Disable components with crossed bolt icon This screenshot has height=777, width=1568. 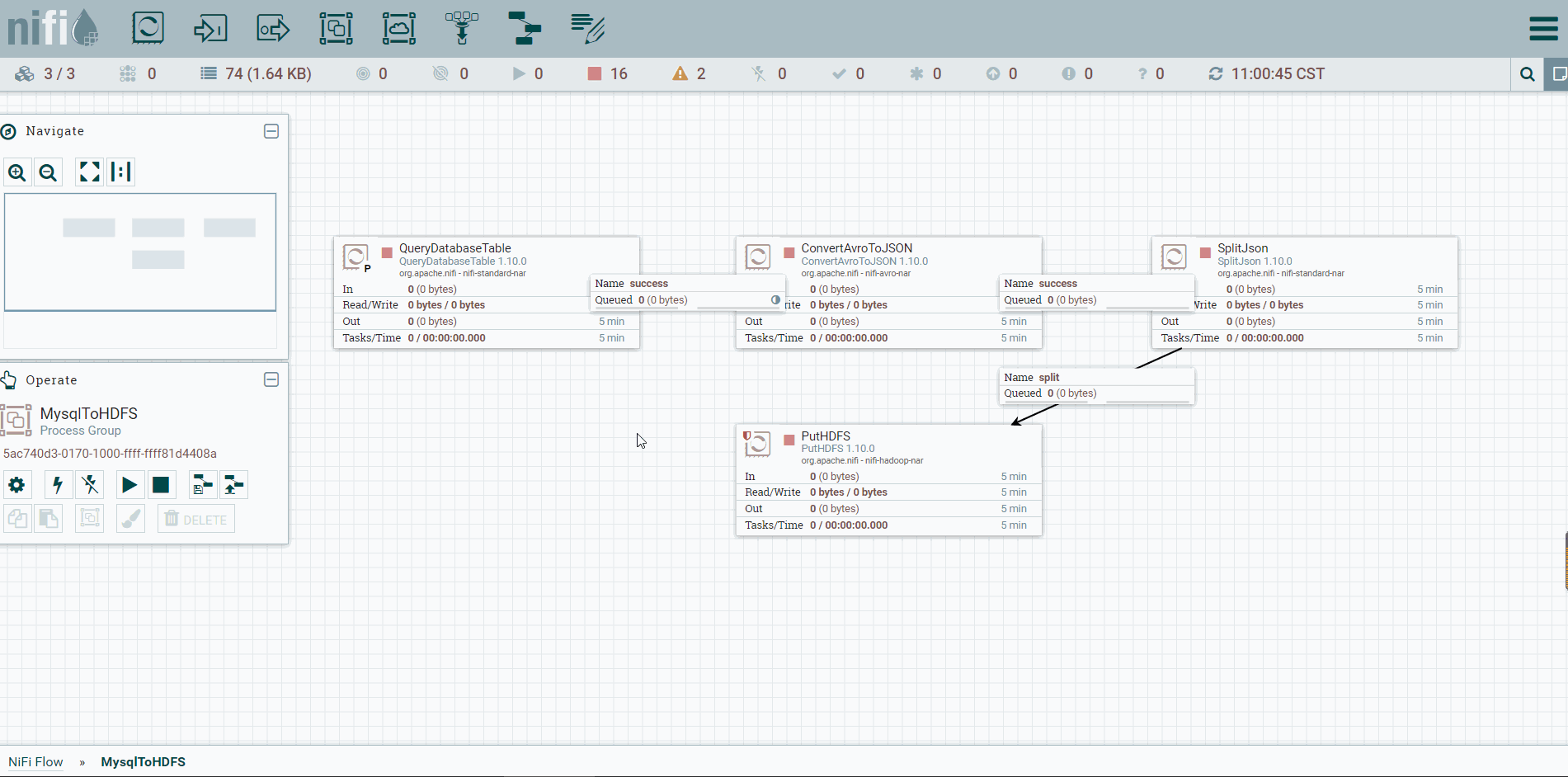(90, 485)
